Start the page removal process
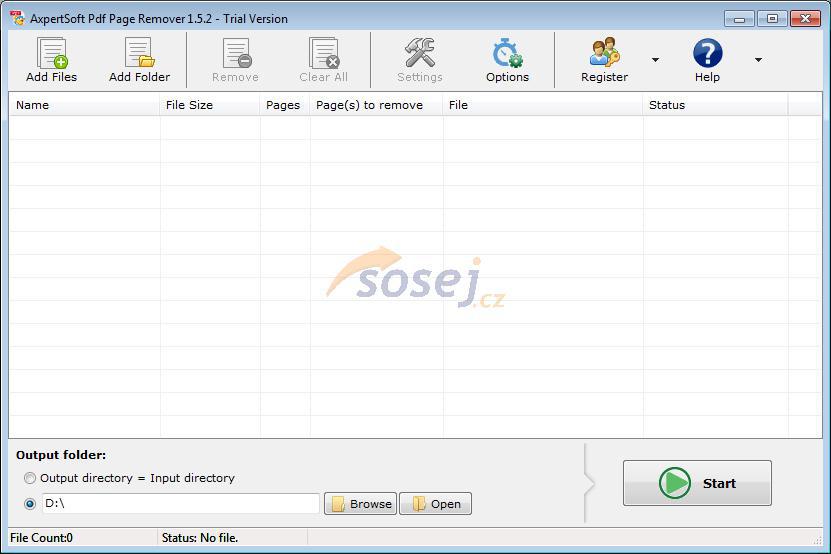 [x=697, y=483]
